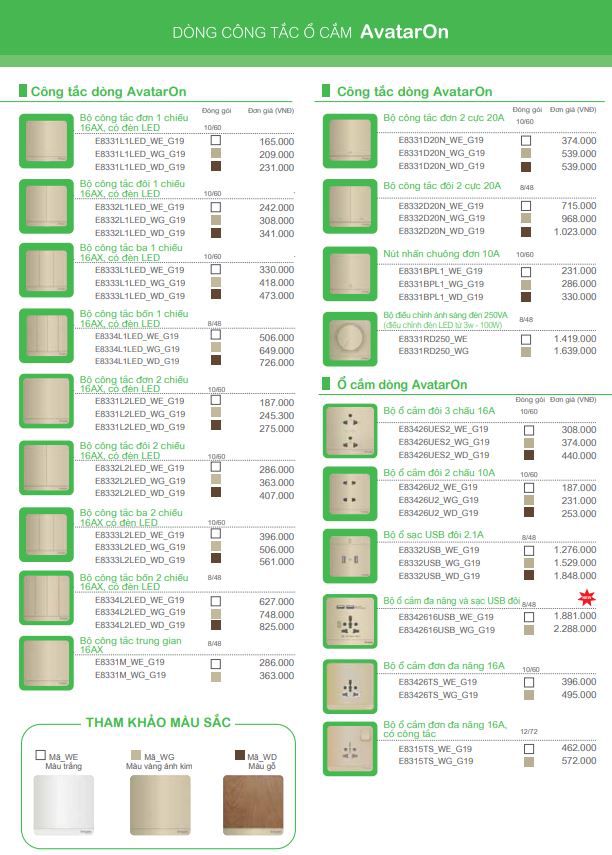Select the large white Mã_WE colour sample

(x=63, y=805)
